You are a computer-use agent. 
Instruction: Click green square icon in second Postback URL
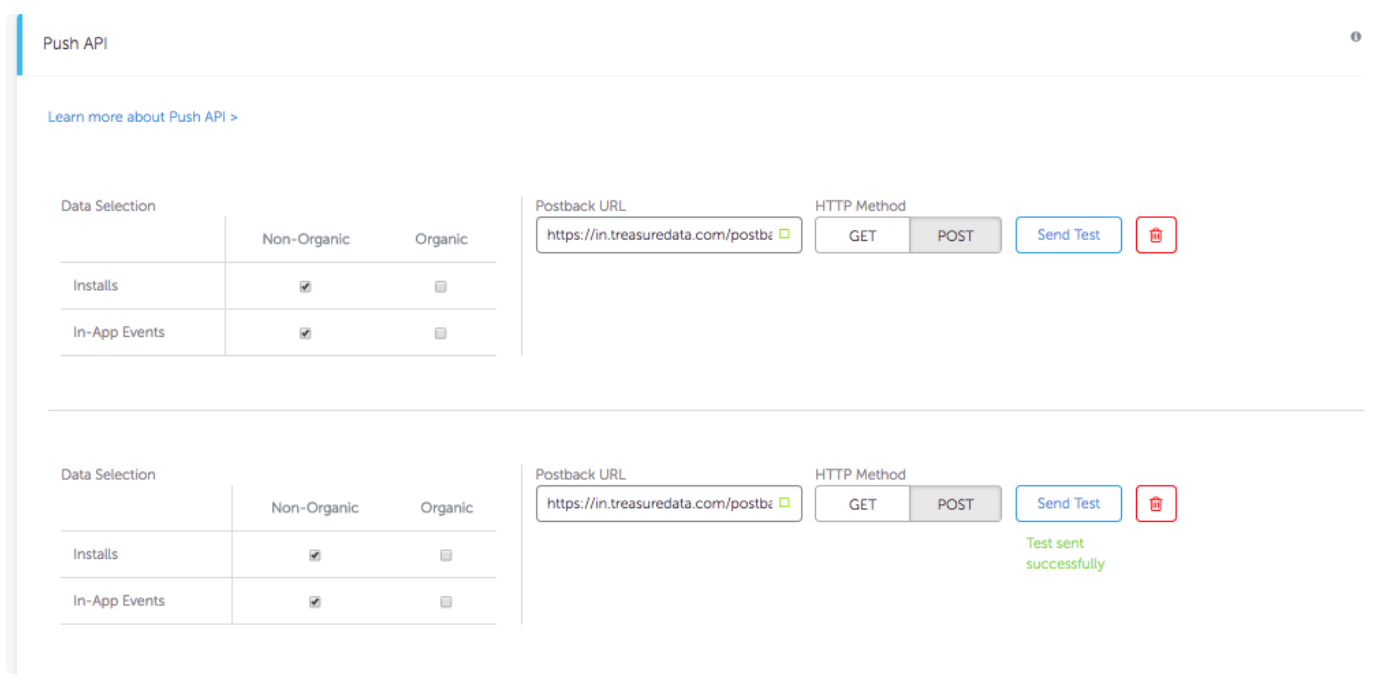tap(785, 503)
